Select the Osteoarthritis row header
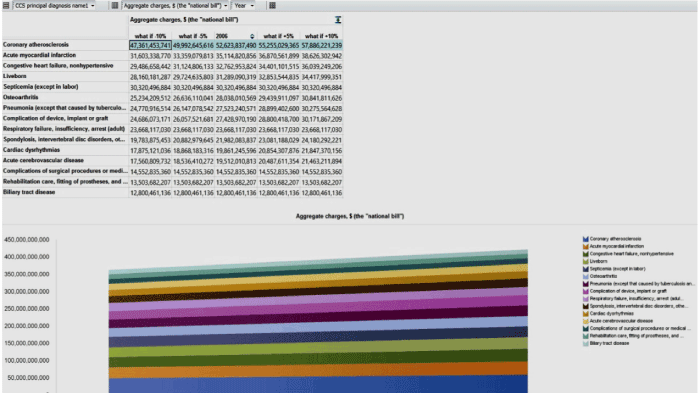 (x=65, y=97)
